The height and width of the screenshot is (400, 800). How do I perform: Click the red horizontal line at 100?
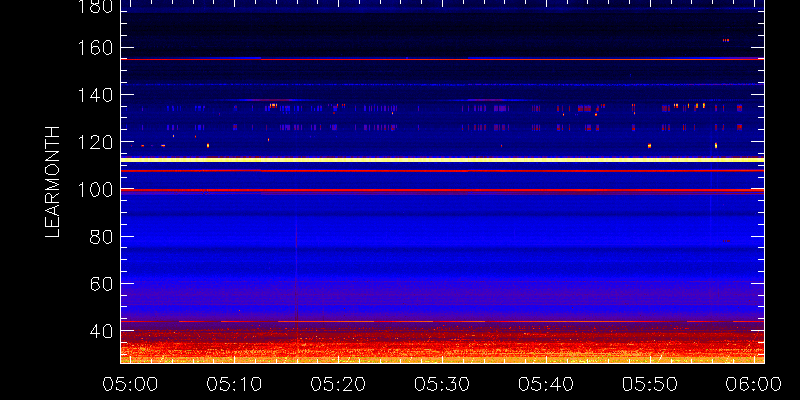point(442,190)
